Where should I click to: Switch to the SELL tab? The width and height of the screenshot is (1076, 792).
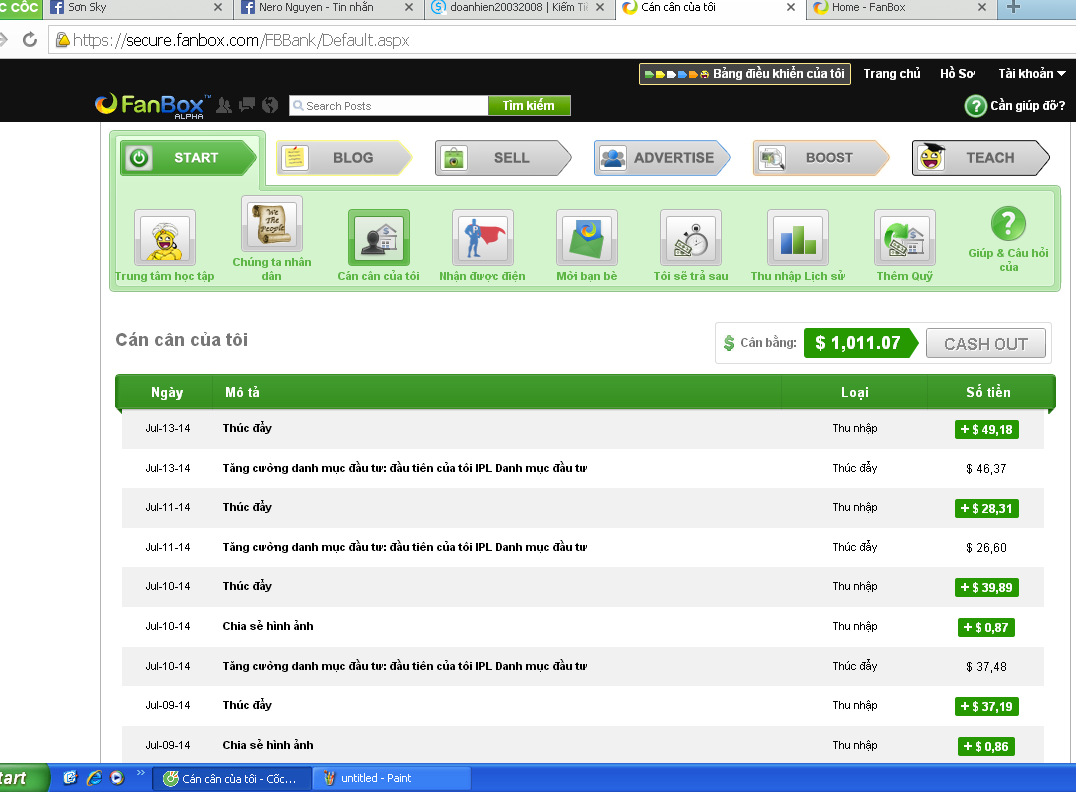503,158
